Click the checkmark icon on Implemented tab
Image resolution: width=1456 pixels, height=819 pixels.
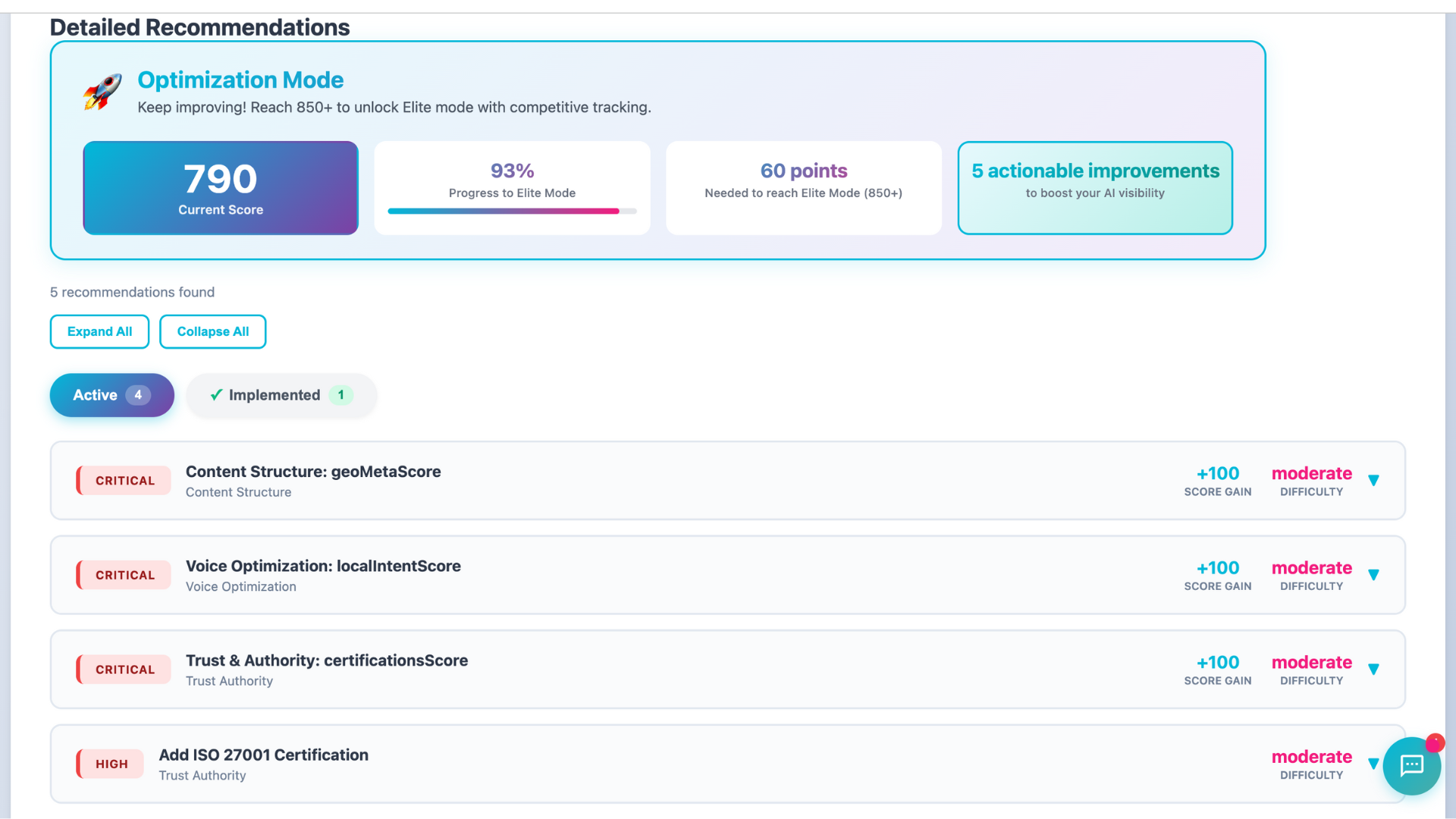click(216, 395)
